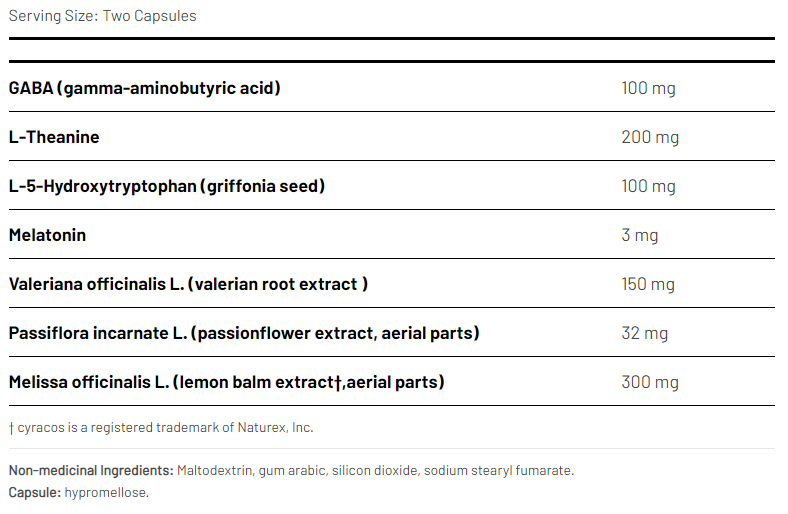
Task: Click the 3 mg Melatonin dosage
Action: click(640, 235)
